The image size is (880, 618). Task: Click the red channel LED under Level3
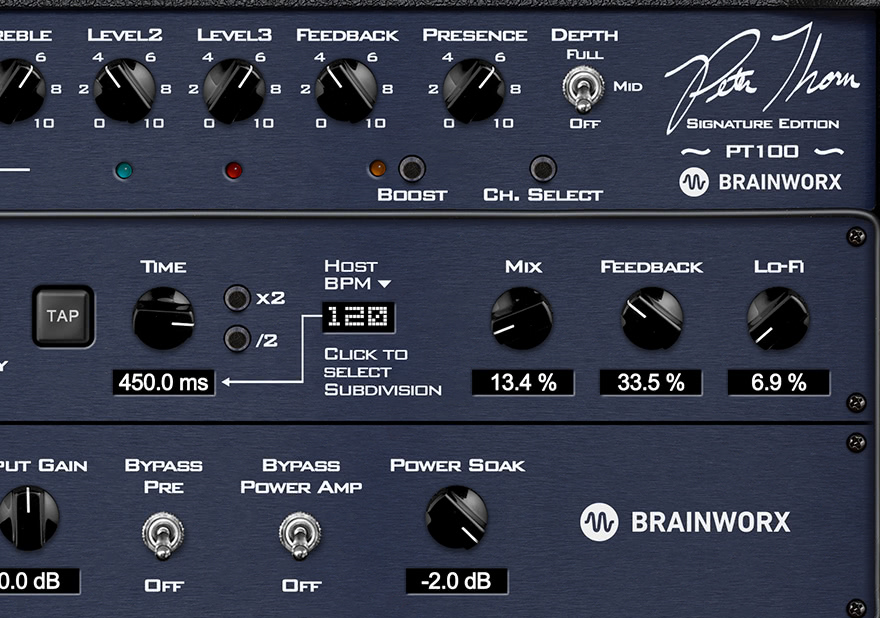pos(233,170)
